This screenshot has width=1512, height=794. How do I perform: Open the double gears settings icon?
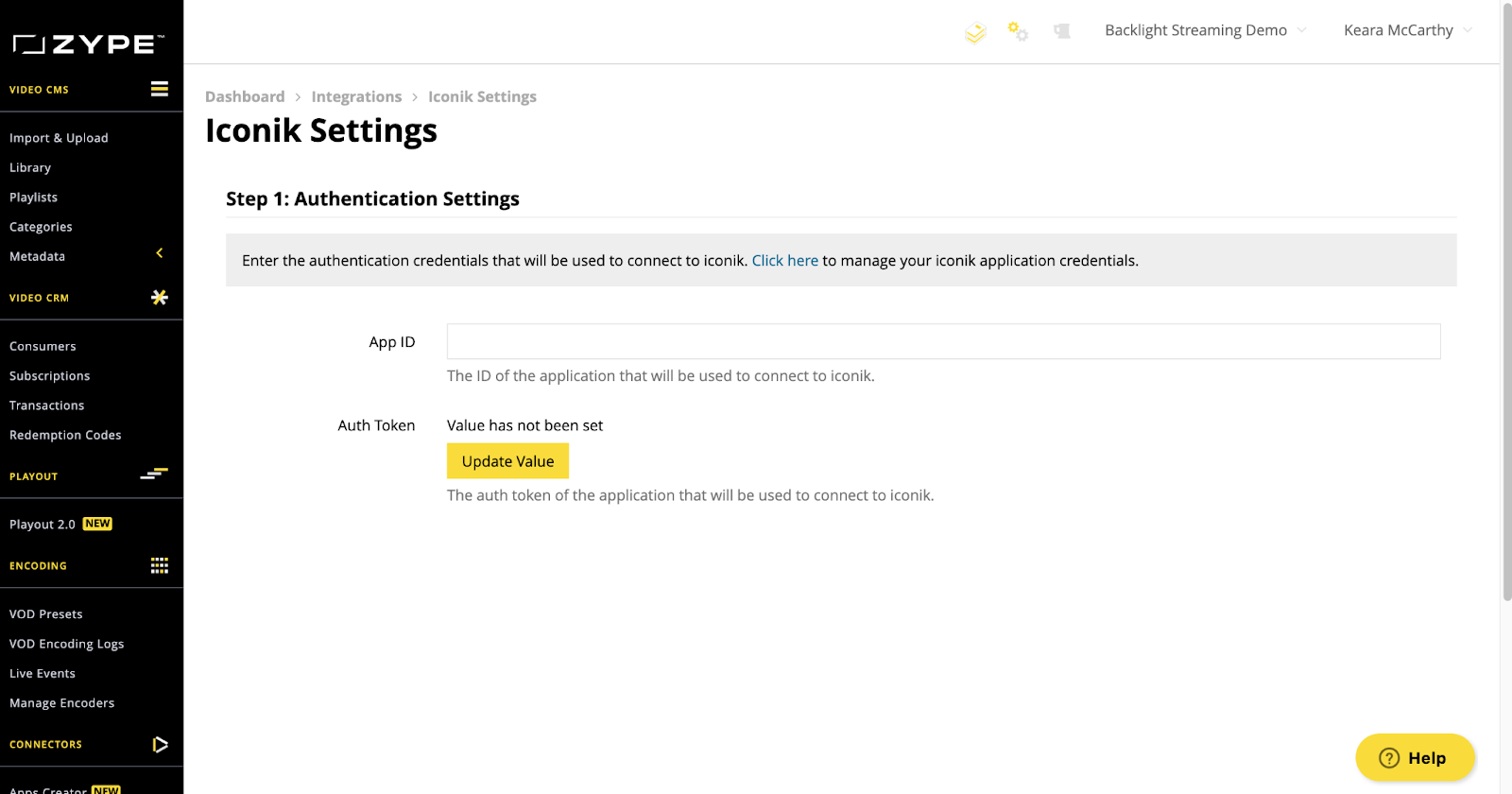(x=1018, y=31)
